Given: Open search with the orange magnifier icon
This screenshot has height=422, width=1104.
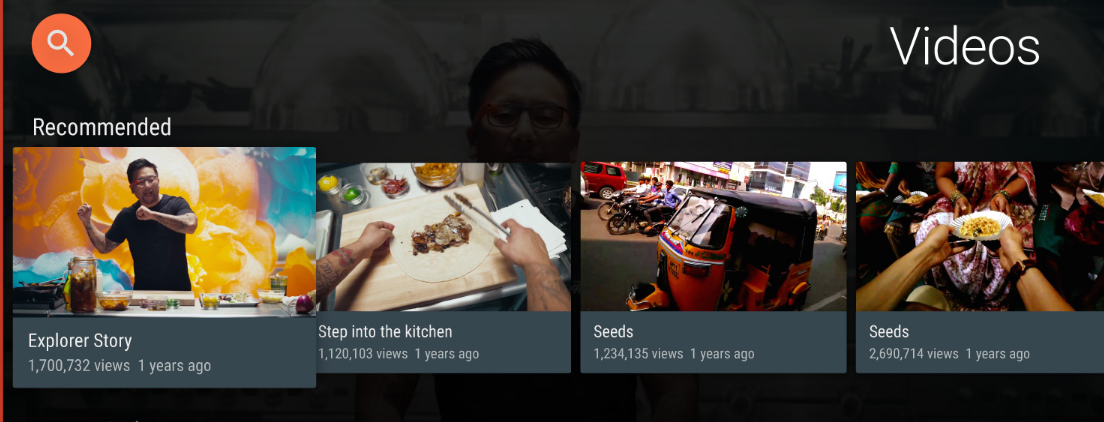Looking at the screenshot, I should tap(61, 43).
